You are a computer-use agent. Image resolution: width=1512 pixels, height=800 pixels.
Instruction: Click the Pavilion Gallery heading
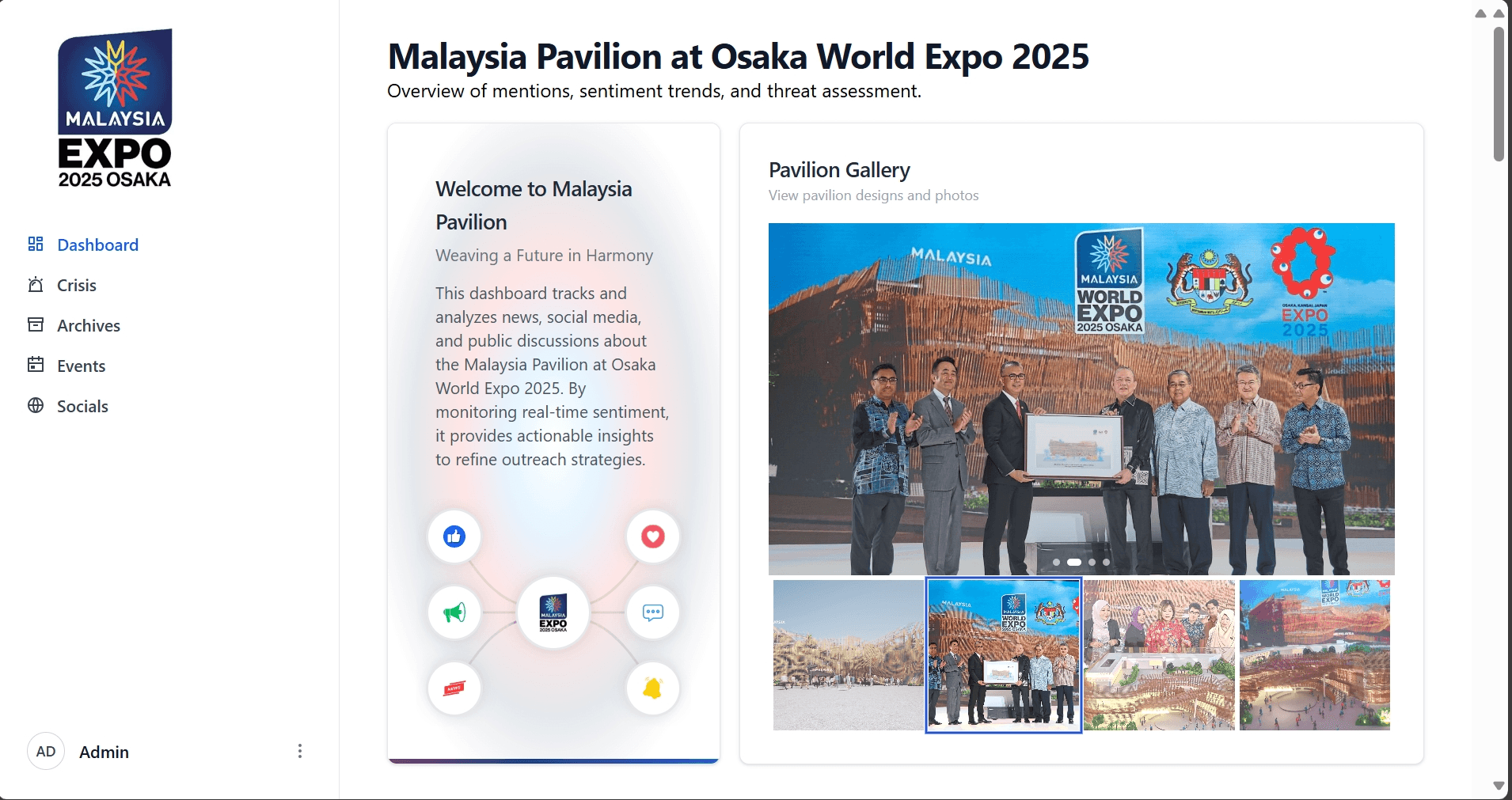pos(839,170)
